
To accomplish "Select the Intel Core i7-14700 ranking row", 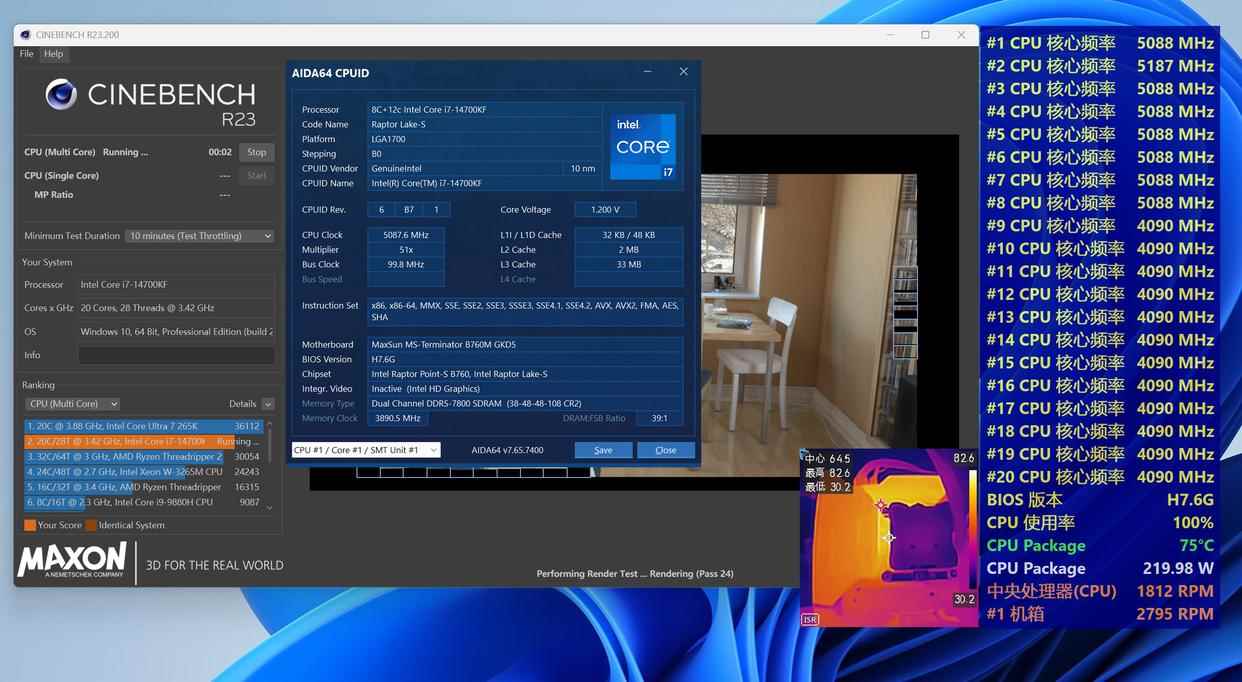I will (x=143, y=441).
